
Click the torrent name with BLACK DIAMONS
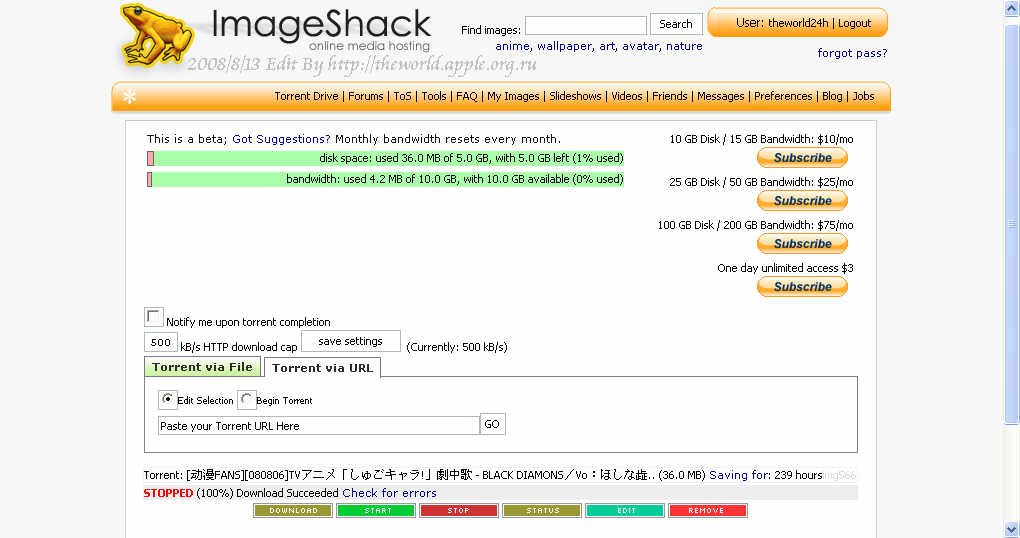(x=420, y=475)
